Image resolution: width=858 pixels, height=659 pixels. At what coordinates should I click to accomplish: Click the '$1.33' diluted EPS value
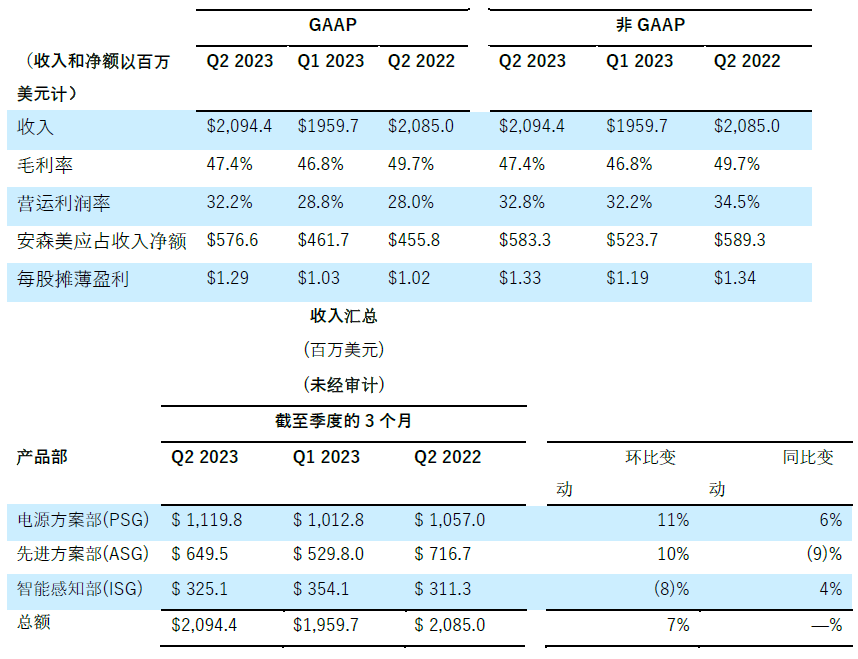click(x=520, y=278)
